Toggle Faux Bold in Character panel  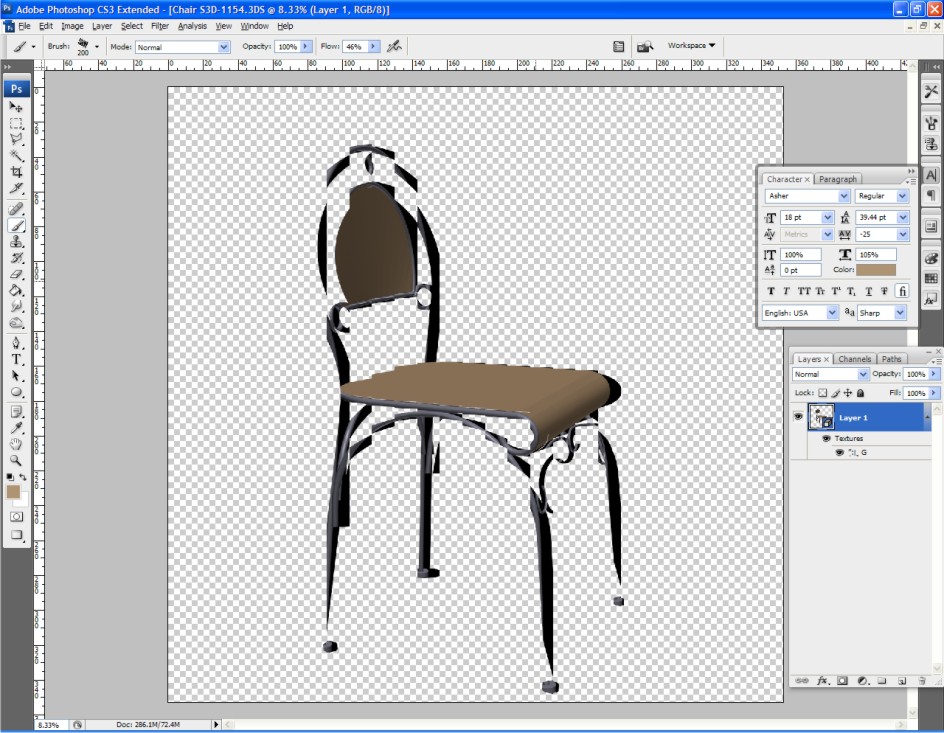pyautogui.click(x=771, y=291)
